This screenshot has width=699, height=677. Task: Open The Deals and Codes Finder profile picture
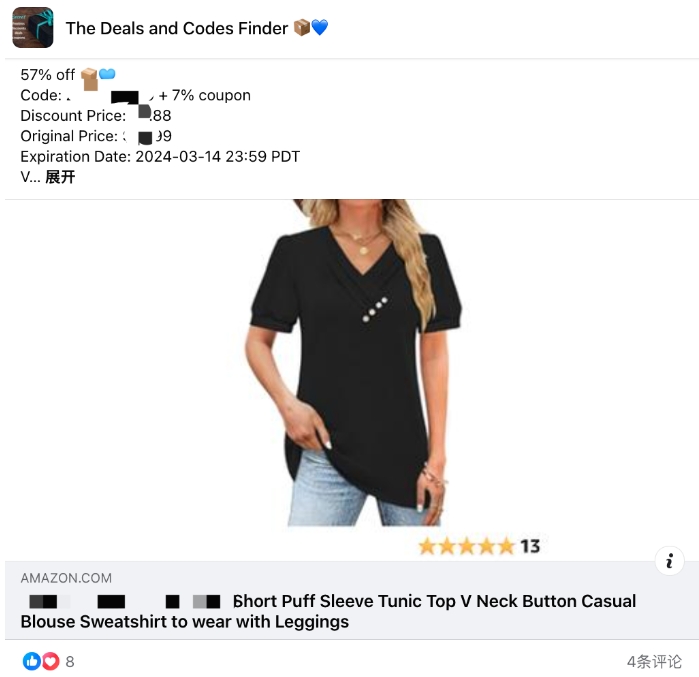33,28
